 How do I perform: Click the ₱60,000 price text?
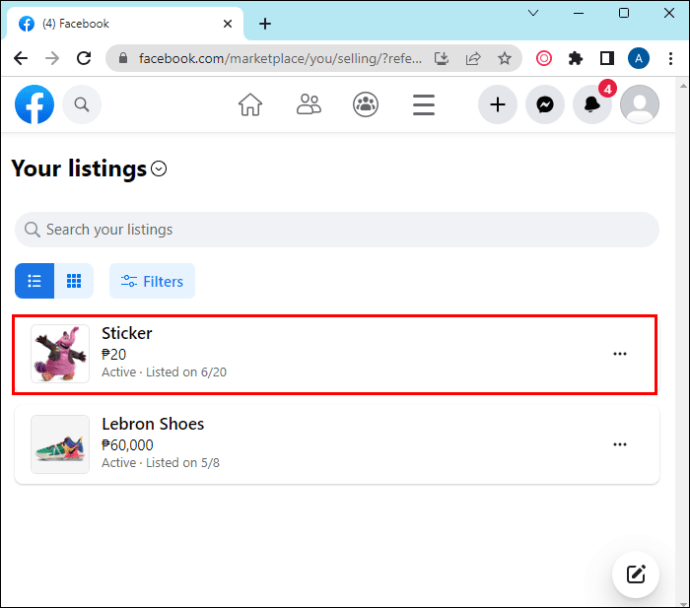click(x=127, y=445)
